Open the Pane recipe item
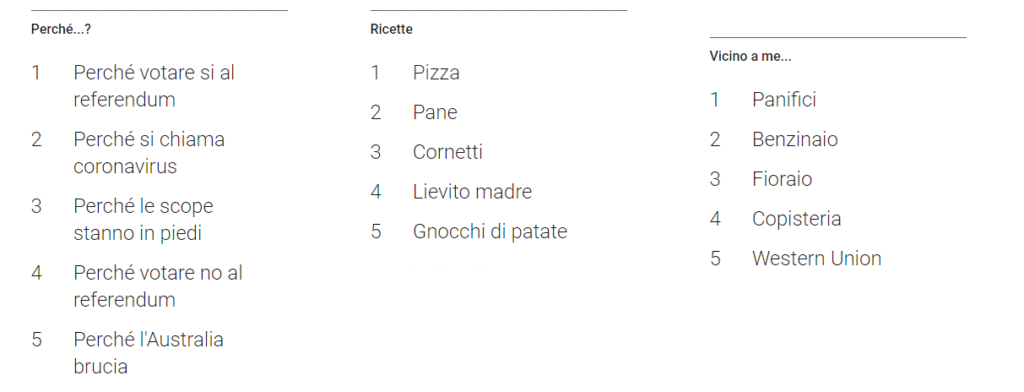Viewport: 1024px width, 392px height. tap(435, 112)
